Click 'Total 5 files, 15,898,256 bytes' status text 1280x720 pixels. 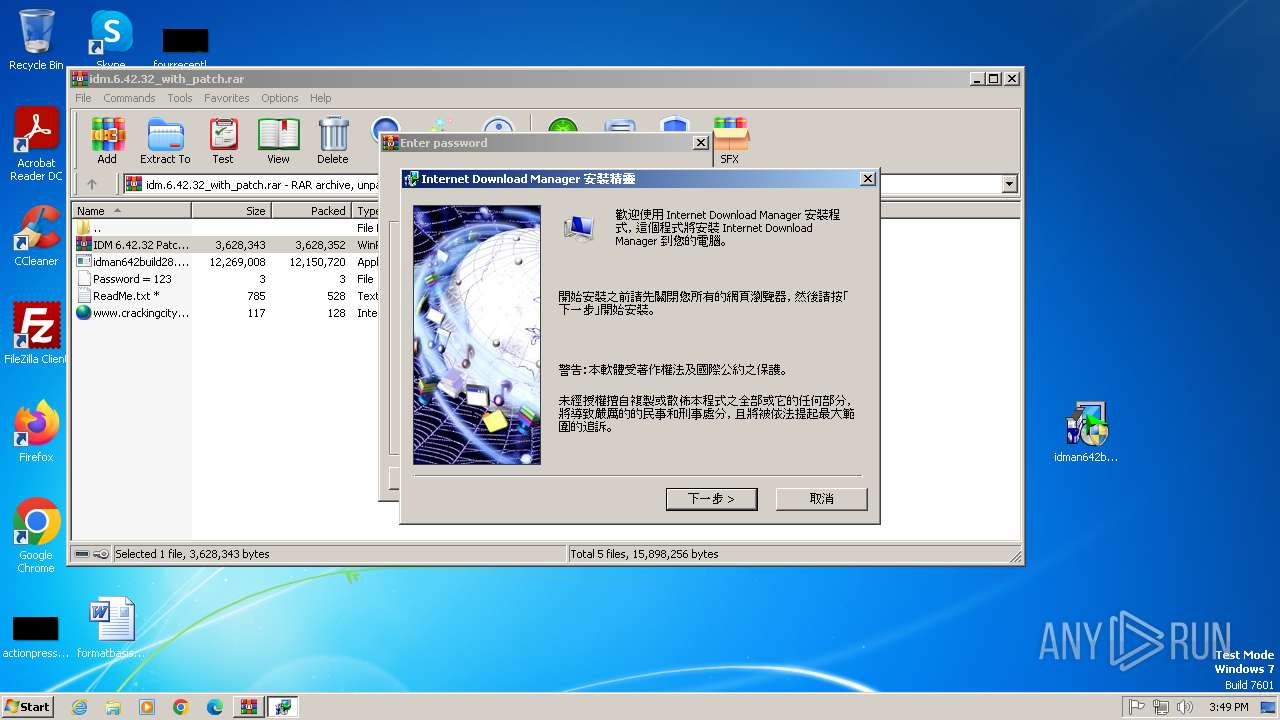(x=644, y=554)
